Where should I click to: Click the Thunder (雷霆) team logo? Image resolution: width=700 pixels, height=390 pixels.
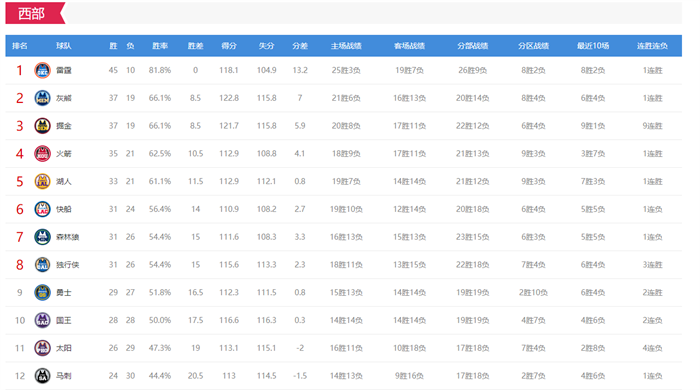pyautogui.click(x=42, y=71)
